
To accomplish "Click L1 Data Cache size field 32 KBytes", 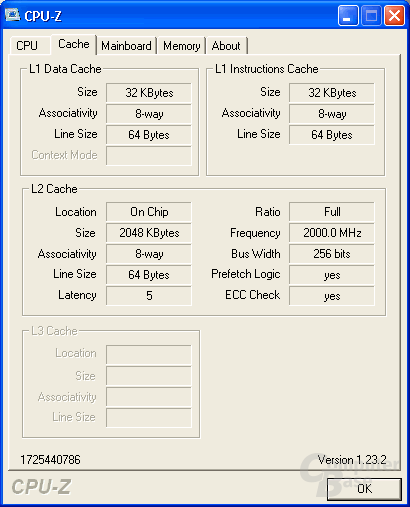I will point(149,93).
